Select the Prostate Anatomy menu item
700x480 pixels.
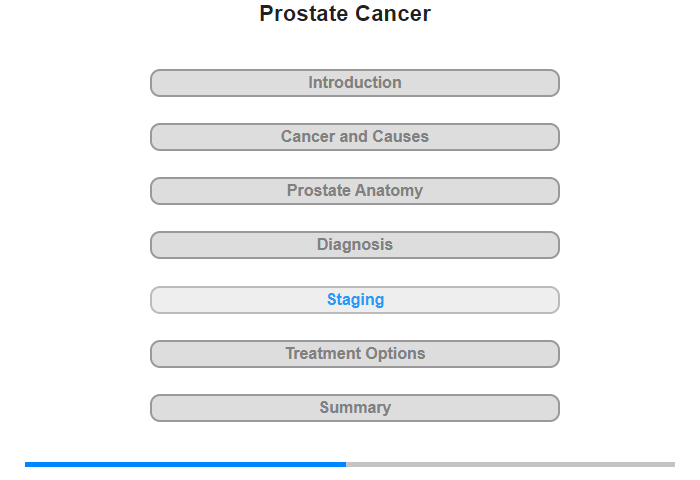(x=354, y=191)
